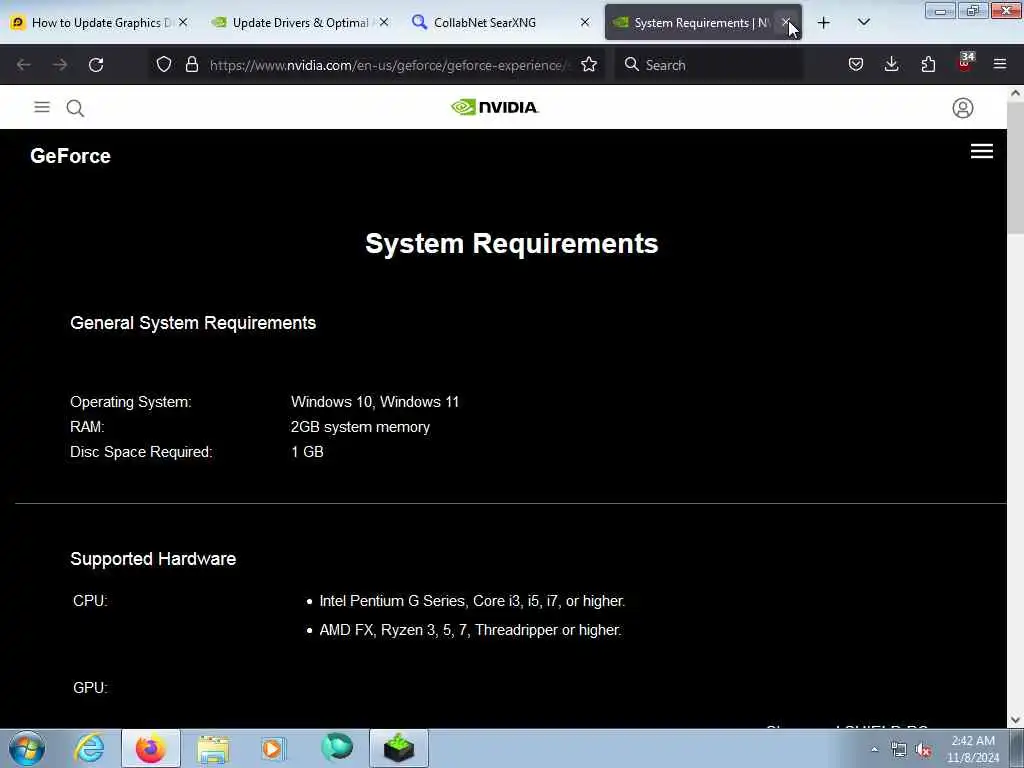Open the Windows Start menu
The image size is (1024, 768).
[27, 748]
